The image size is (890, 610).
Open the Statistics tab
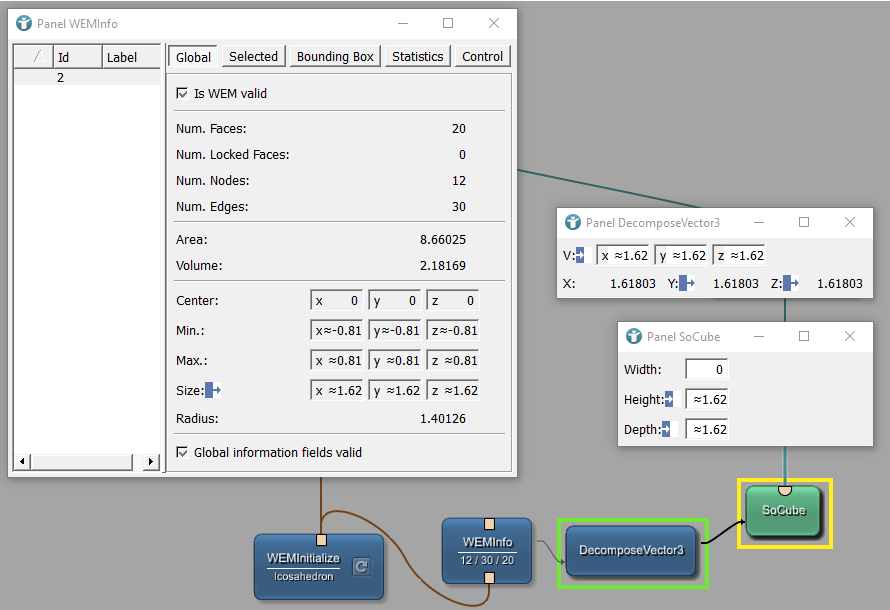click(x=417, y=56)
